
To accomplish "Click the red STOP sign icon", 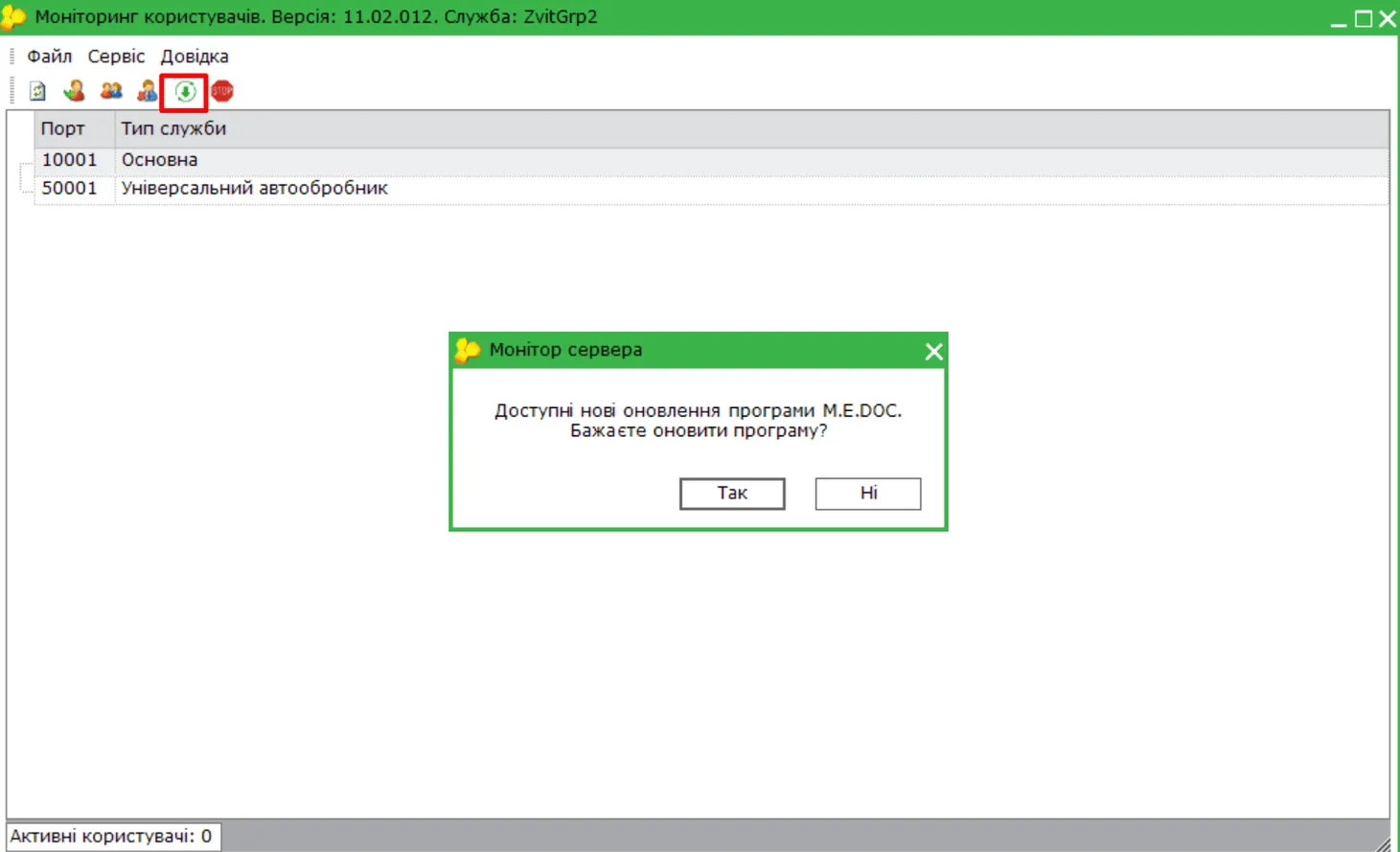I will [222, 91].
